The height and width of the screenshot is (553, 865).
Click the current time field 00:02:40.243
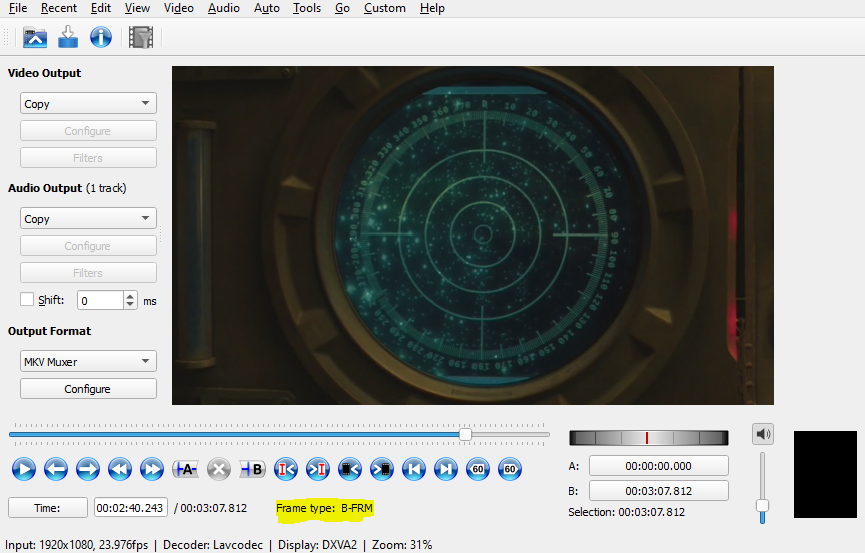(131, 508)
